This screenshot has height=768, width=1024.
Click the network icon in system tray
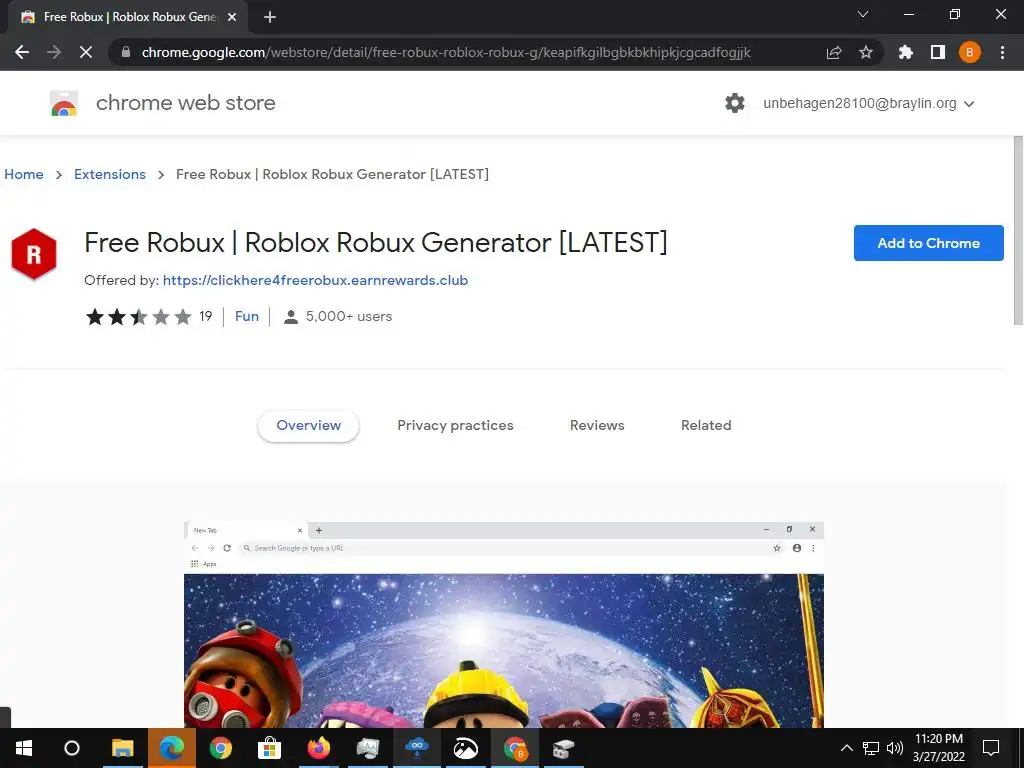pos(871,748)
